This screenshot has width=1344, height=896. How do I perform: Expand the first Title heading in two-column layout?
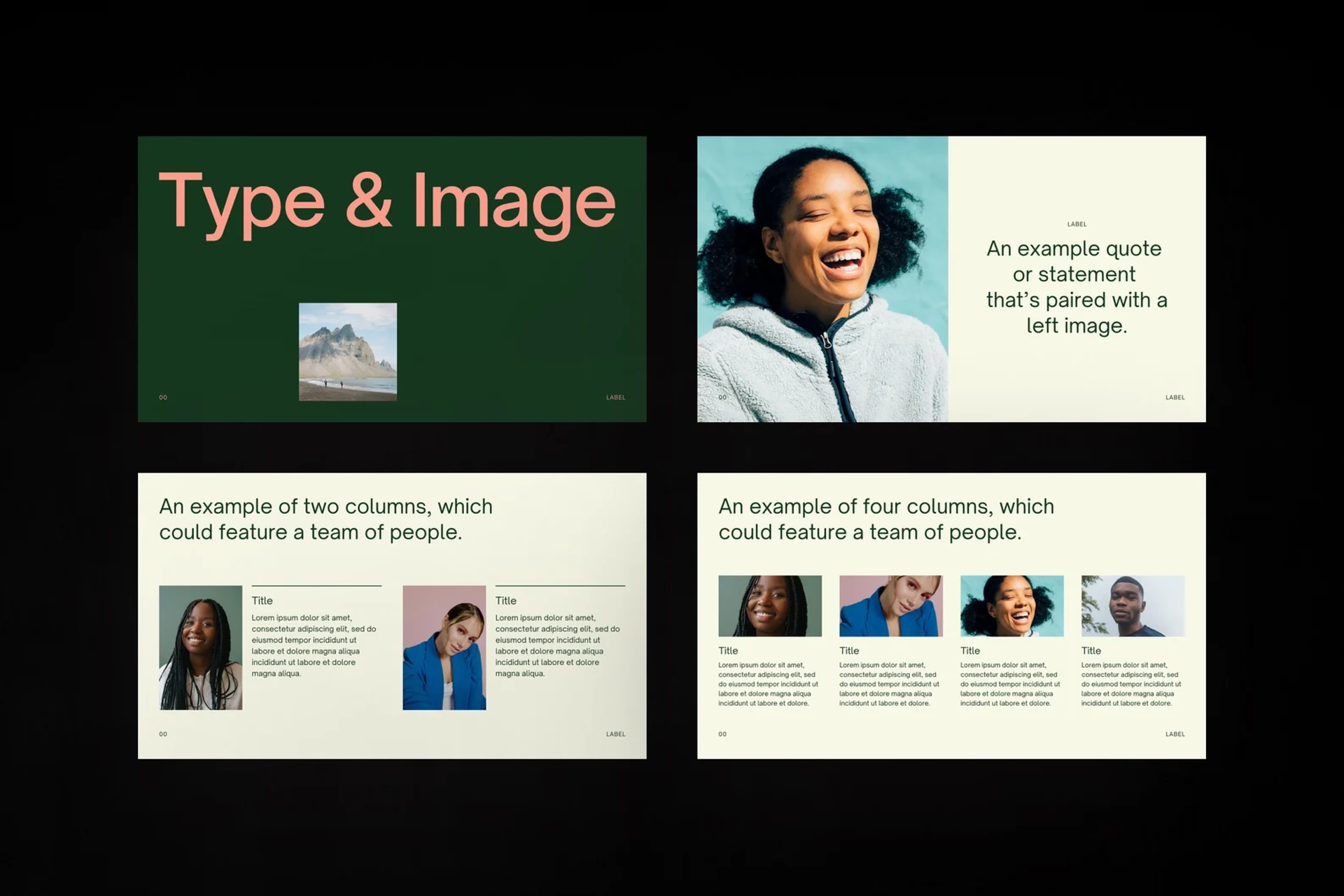(x=262, y=601)
